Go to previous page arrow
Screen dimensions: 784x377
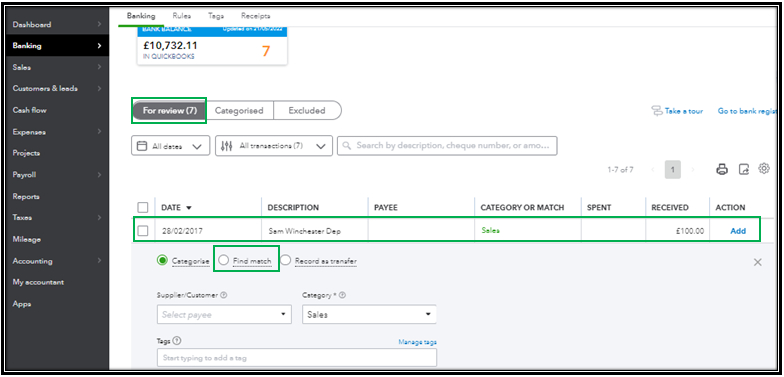653,170
